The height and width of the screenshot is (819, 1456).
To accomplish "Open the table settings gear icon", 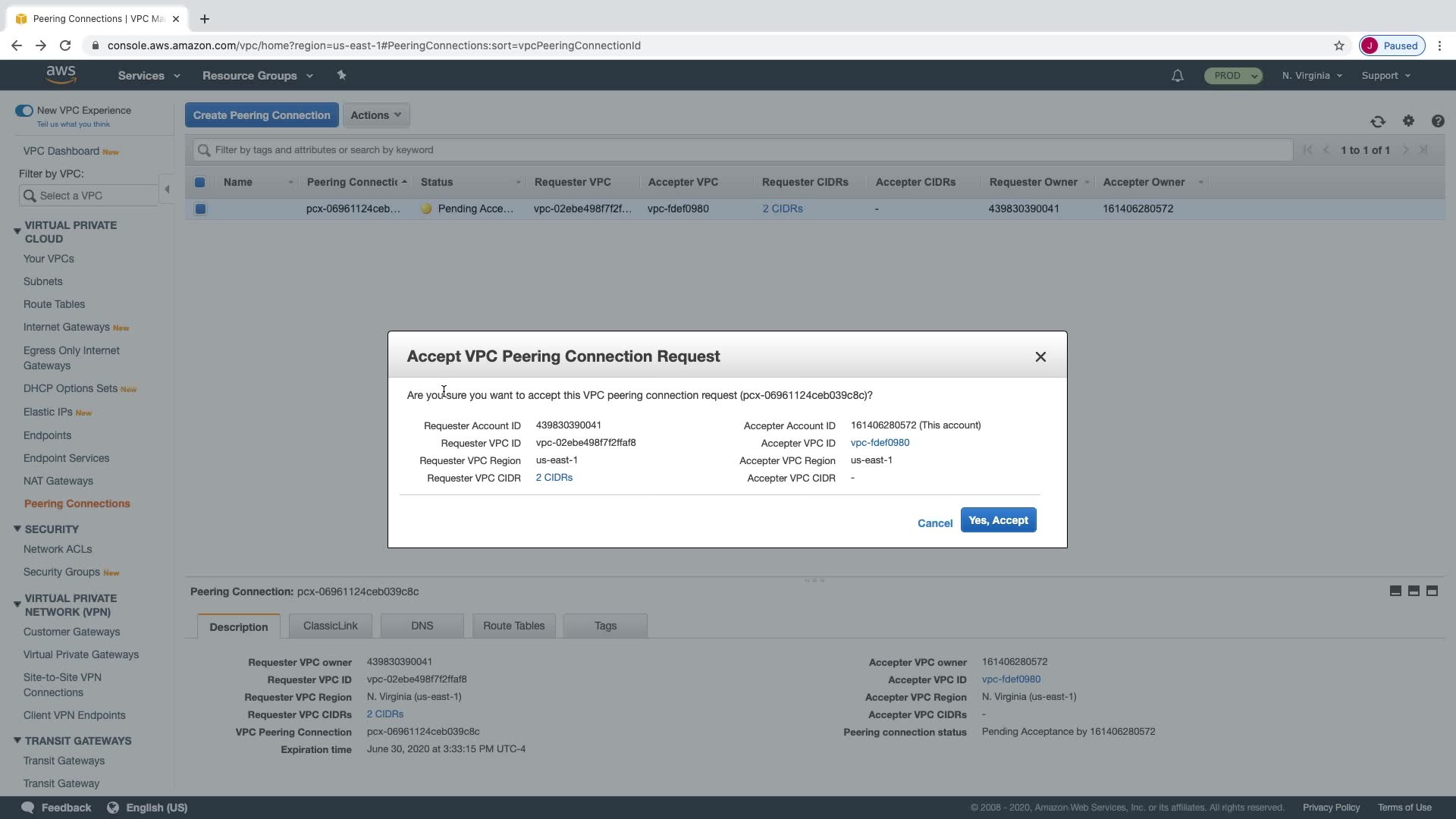I will [1408, 121].
